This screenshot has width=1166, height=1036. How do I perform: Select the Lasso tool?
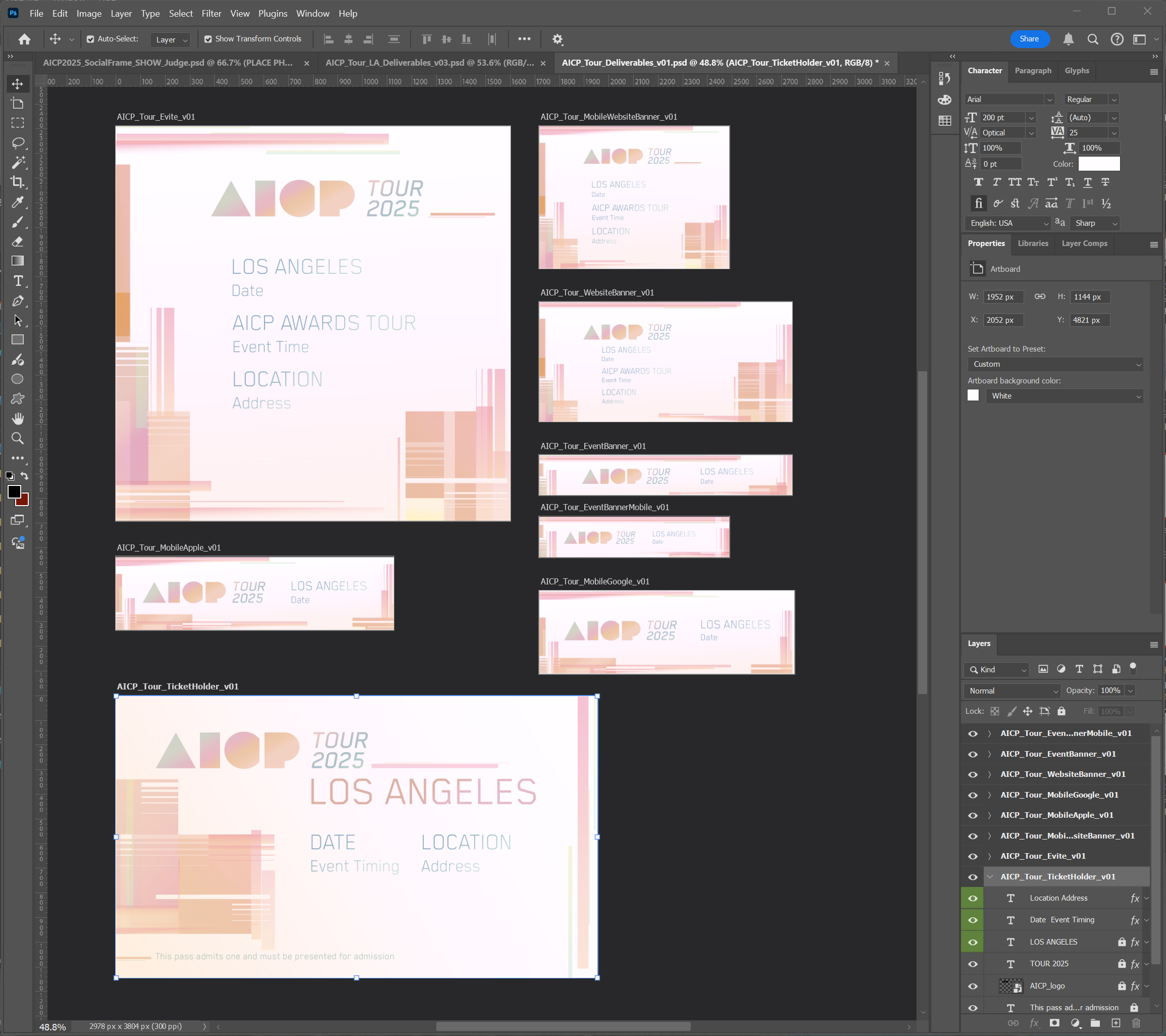point(18,142)
